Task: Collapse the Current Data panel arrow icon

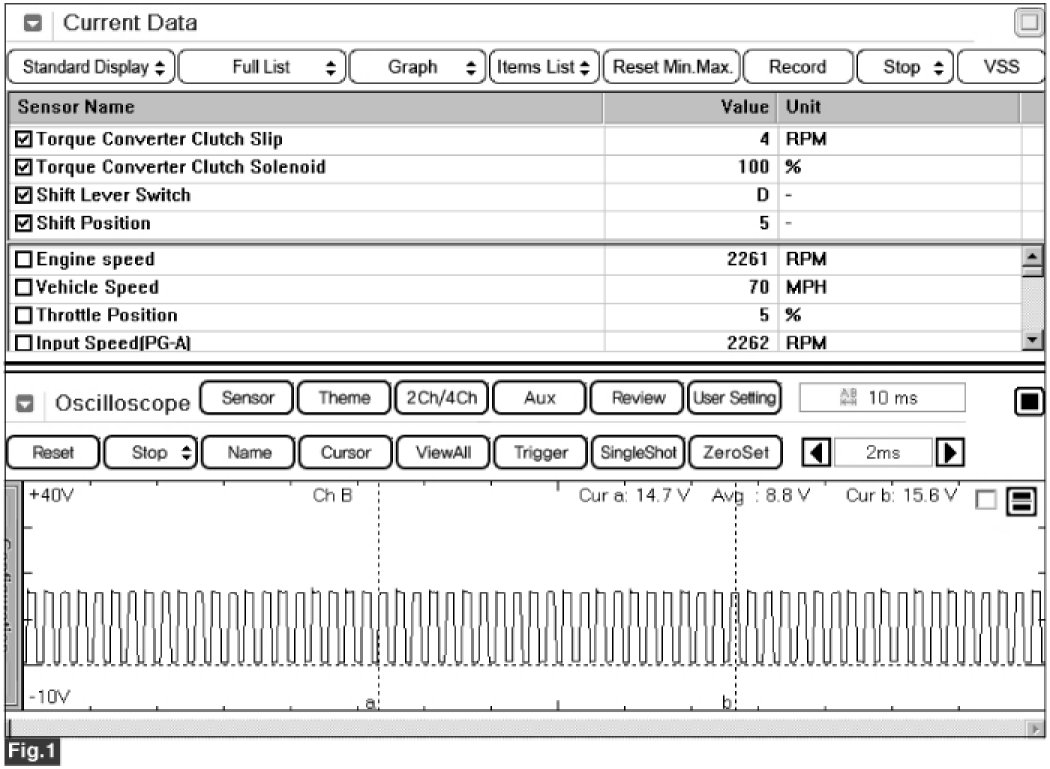Action: 32,22
